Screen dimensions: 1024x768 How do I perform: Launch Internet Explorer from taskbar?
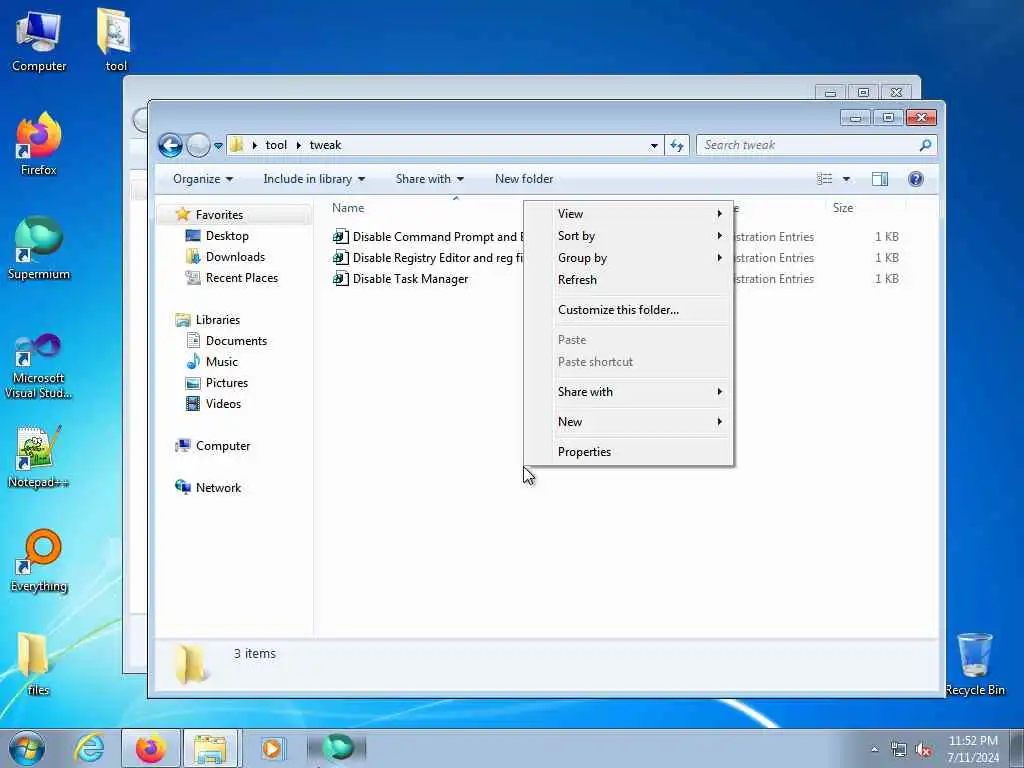pos(89,748)
